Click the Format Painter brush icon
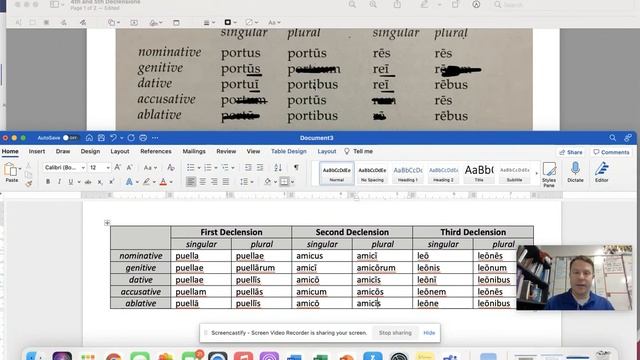 28,184
